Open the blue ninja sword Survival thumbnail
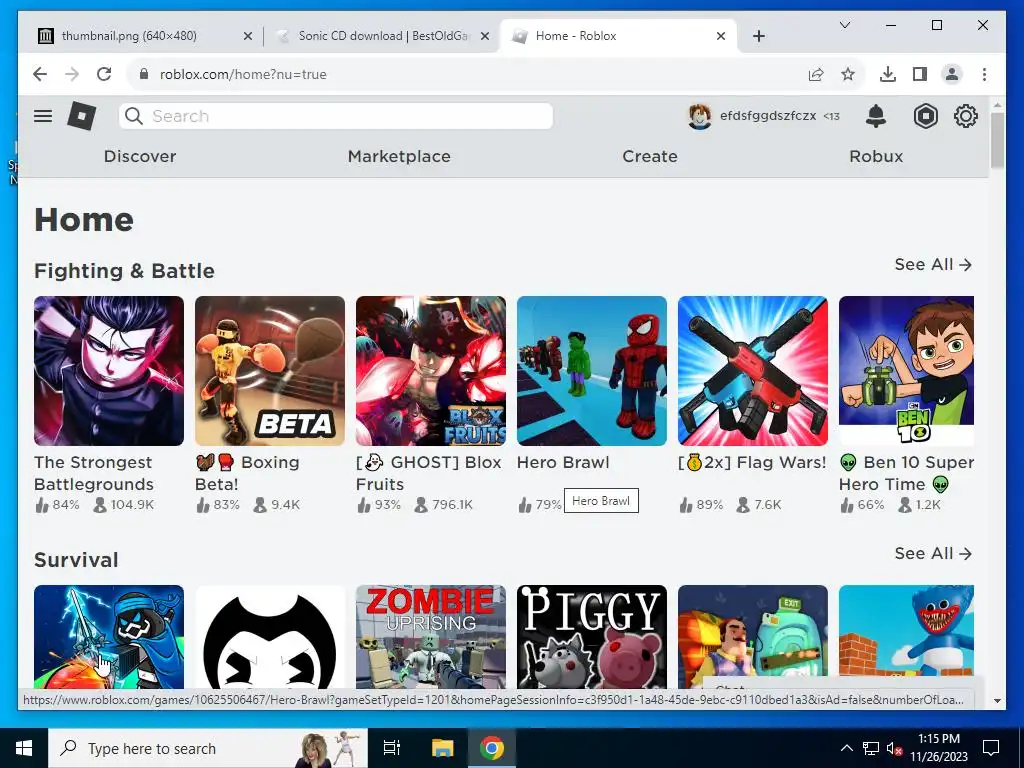This screenshot has width=1024, height=768. pos(109,637)
